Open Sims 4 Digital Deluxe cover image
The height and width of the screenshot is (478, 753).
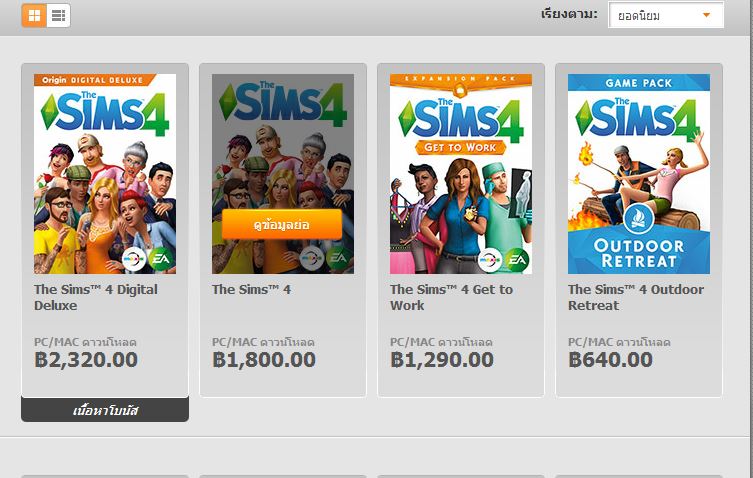(105, 174)
